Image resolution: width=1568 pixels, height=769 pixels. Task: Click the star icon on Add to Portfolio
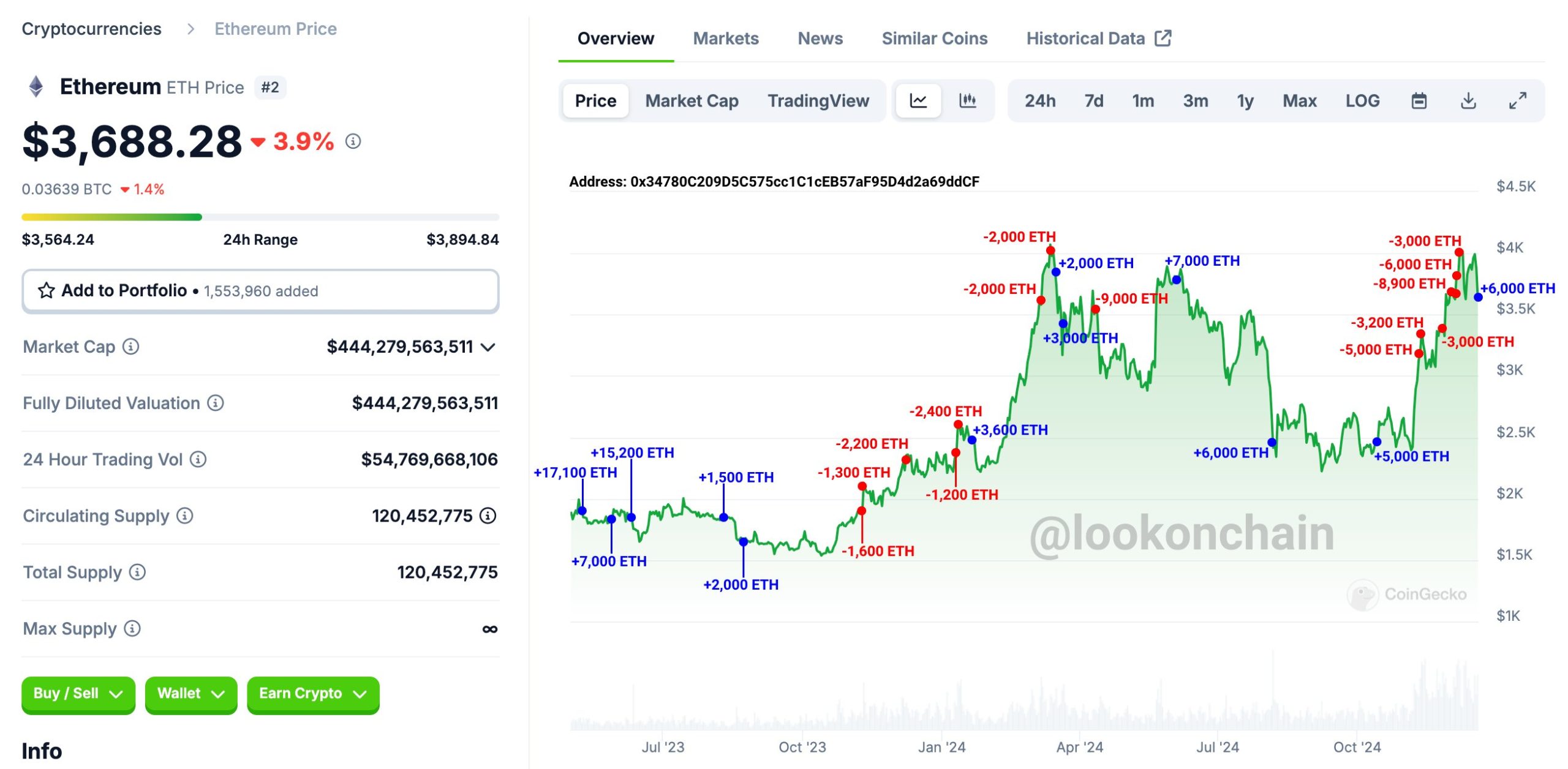click(x=47, y=290)
